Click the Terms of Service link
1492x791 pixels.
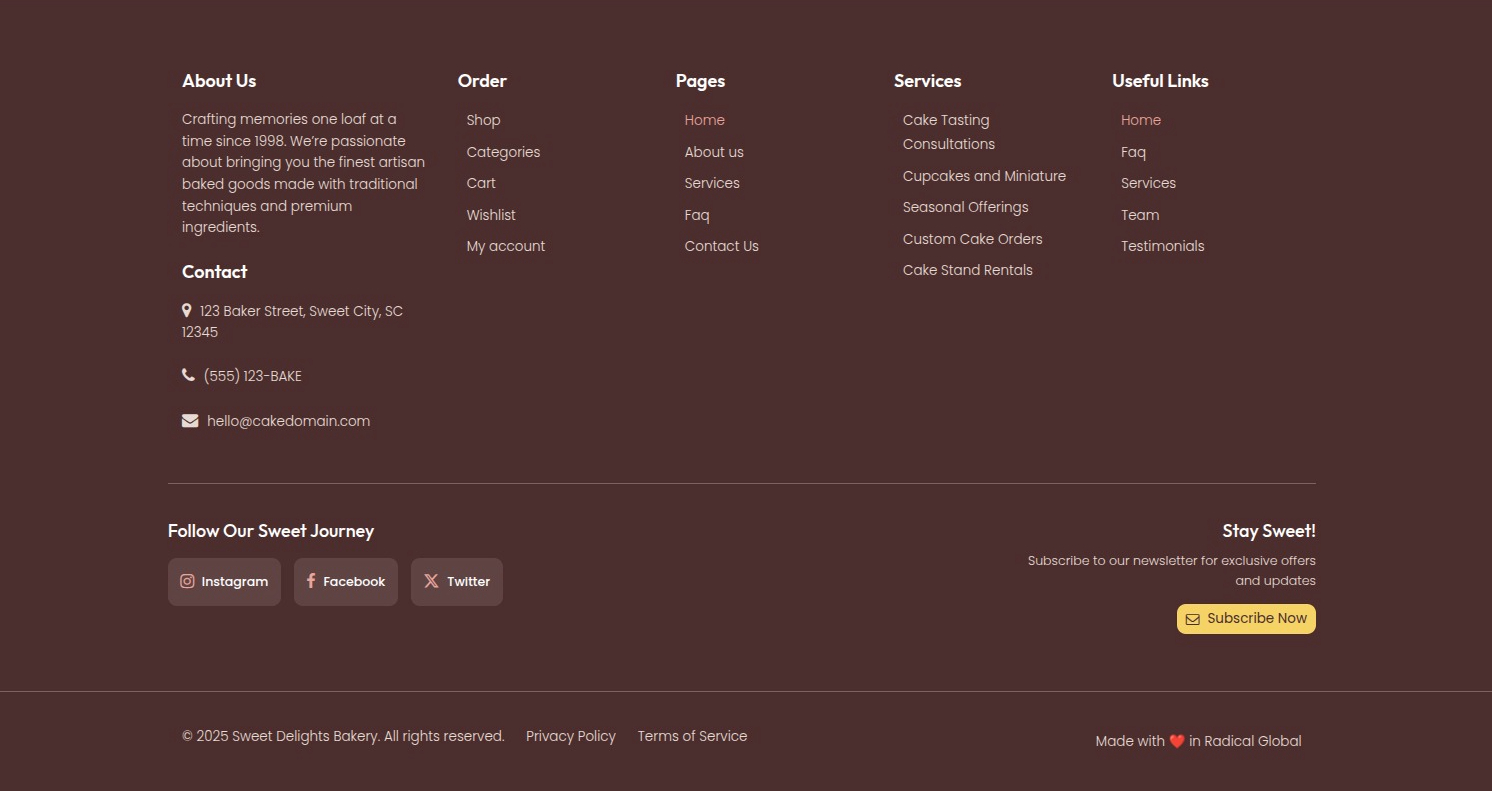(x=692, y=736)
